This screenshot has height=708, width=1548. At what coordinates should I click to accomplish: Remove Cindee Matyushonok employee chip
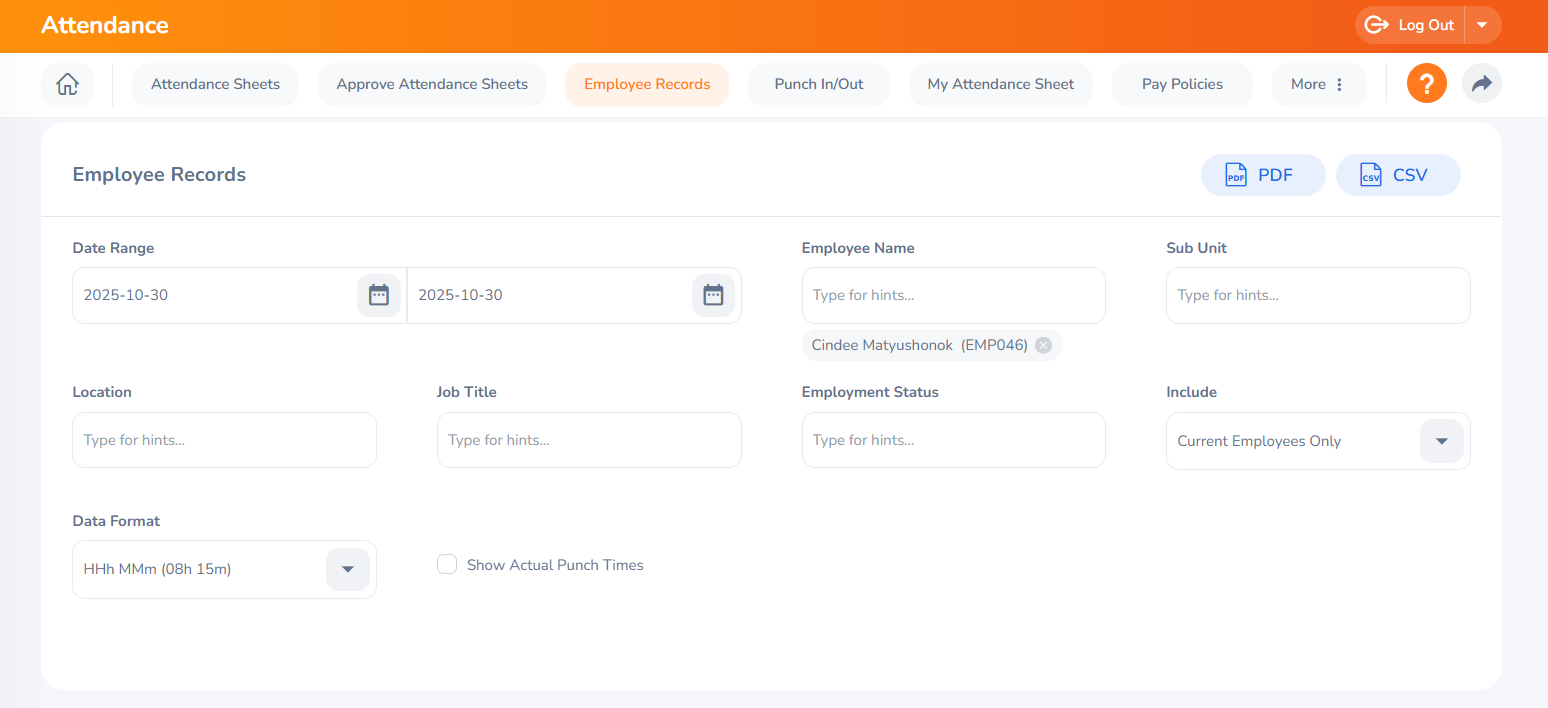[x=1043, y=345]
